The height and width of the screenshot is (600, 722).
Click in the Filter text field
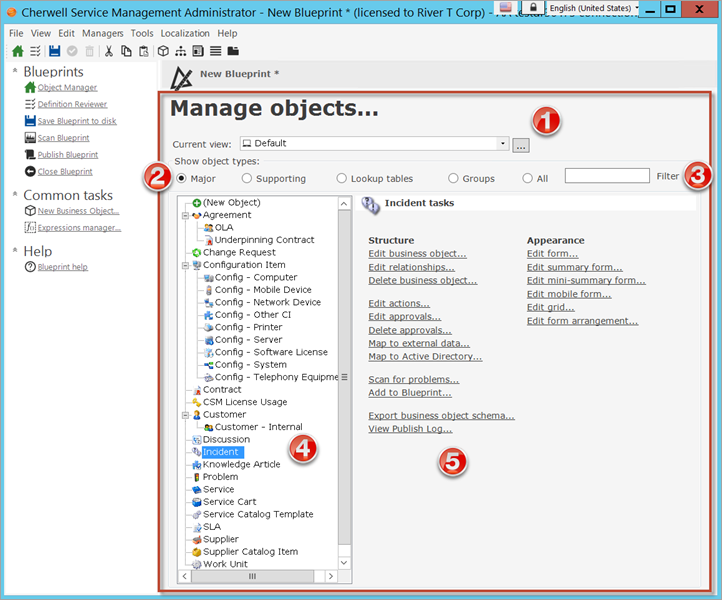coord(607,175)
